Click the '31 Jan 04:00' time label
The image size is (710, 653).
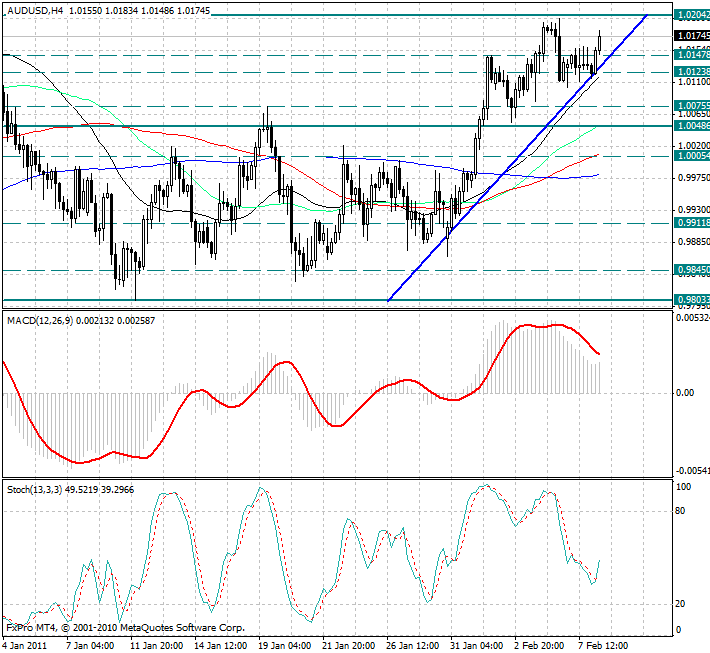click(476, 645)
